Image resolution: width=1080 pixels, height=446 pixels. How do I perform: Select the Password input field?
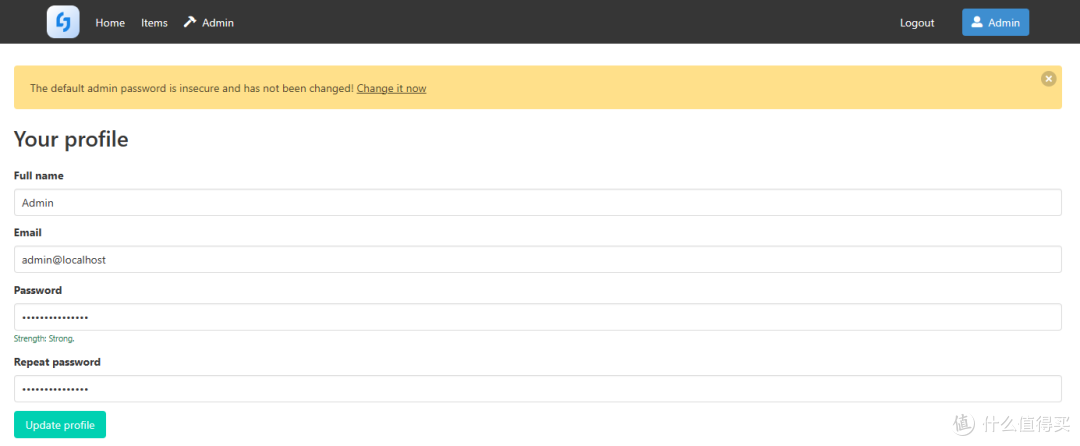(x=537, y=317)
